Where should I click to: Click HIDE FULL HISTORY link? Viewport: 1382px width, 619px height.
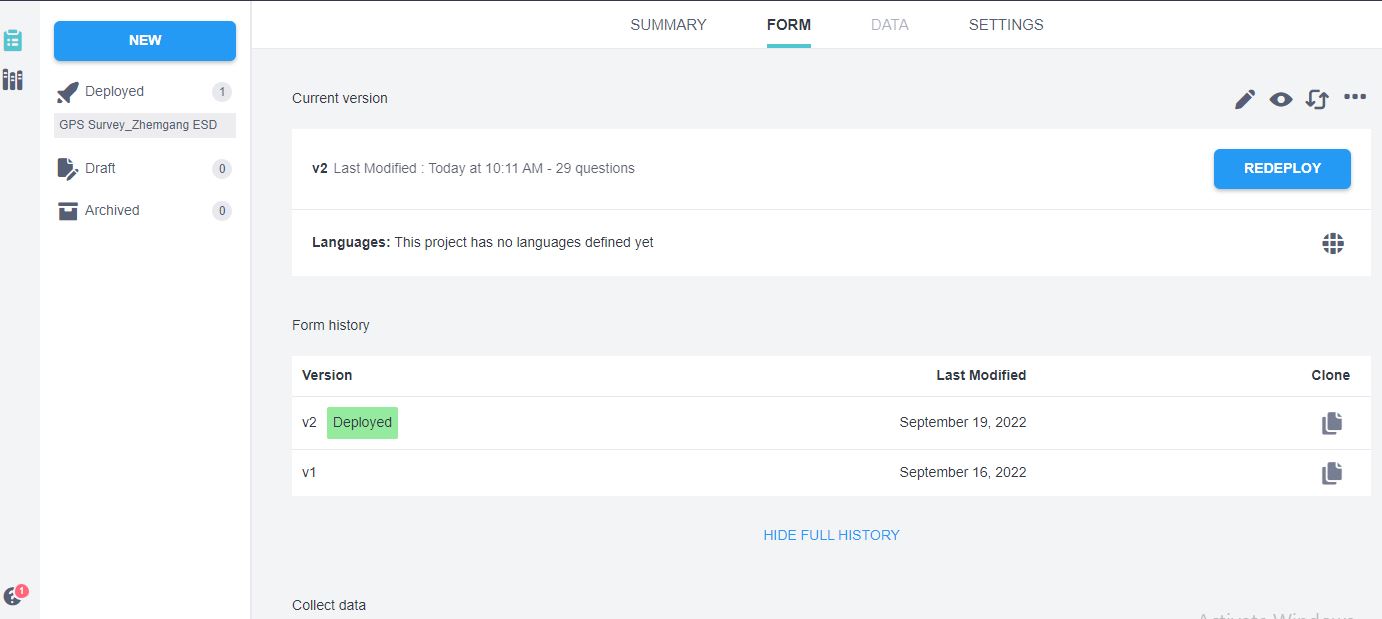click(x=831, y=535)
